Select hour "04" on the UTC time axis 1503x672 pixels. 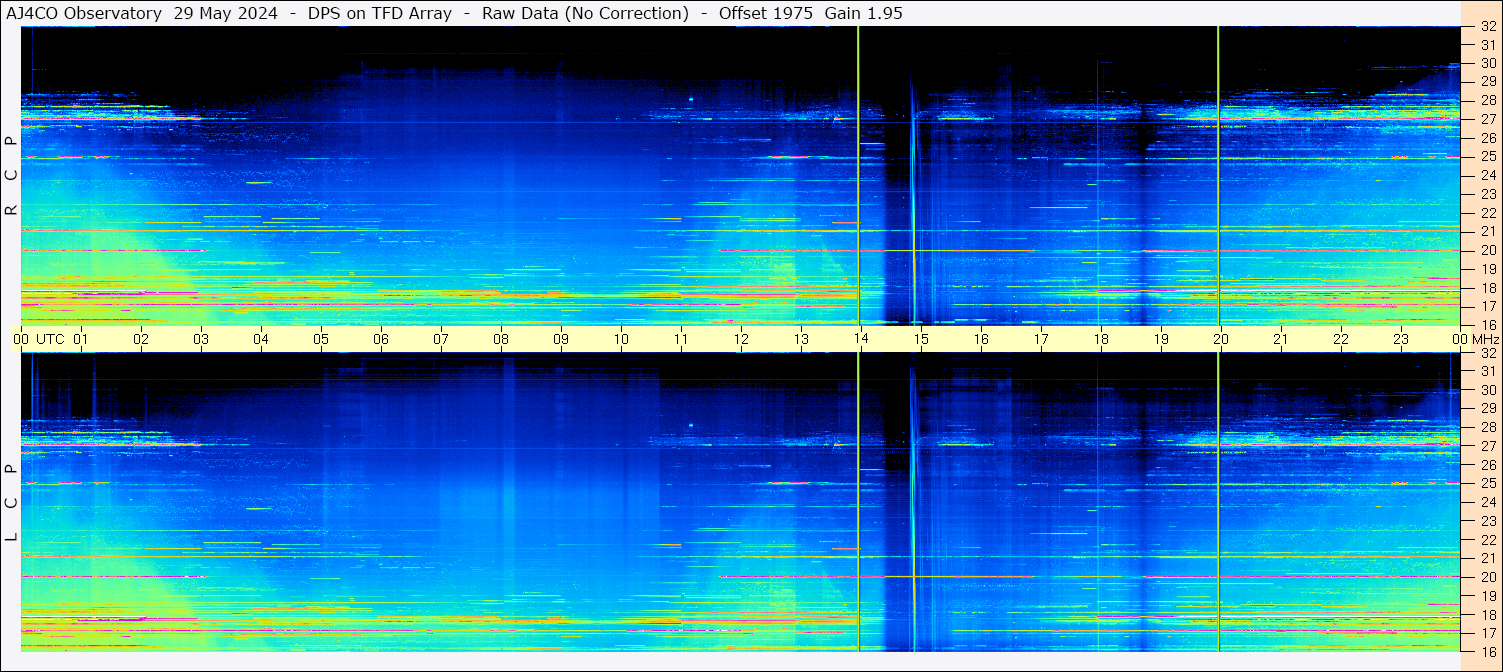click(261, 339)
